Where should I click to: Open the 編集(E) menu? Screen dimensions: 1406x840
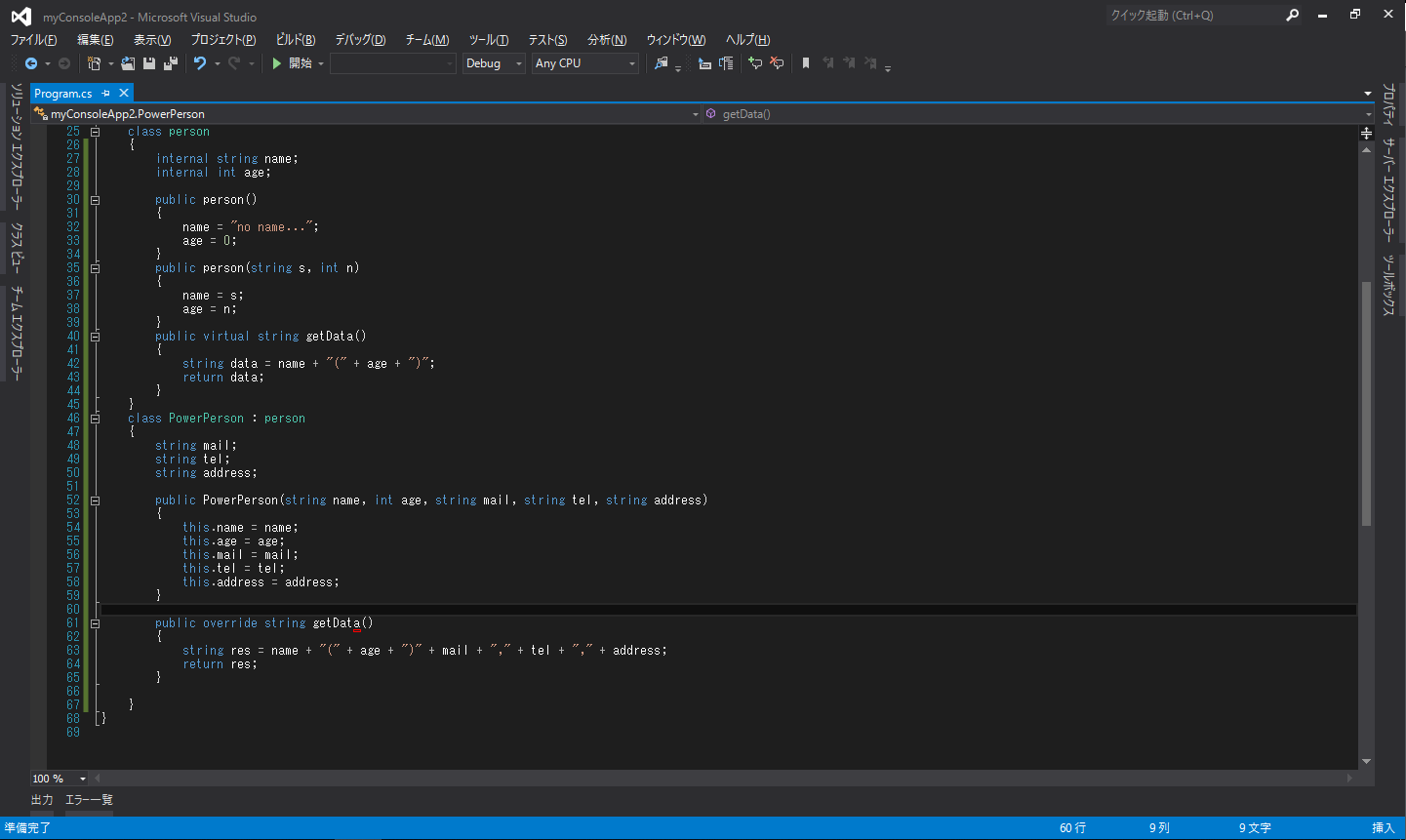pos(96,40)
